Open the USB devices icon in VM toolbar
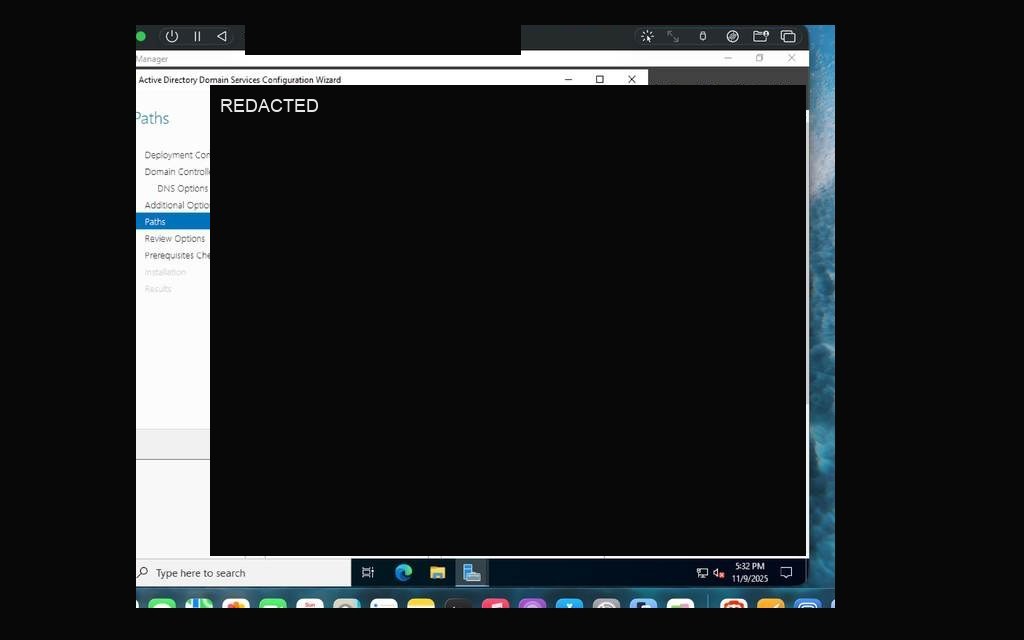The image size is (1024, 640). coord(703,37)
